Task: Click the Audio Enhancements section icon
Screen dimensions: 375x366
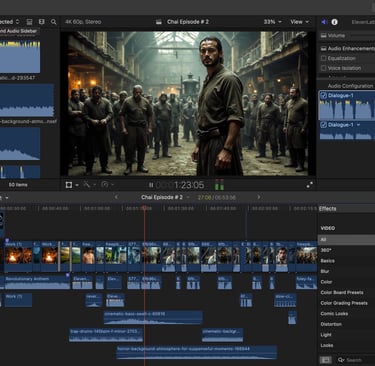Action: (x=323, y=49)
